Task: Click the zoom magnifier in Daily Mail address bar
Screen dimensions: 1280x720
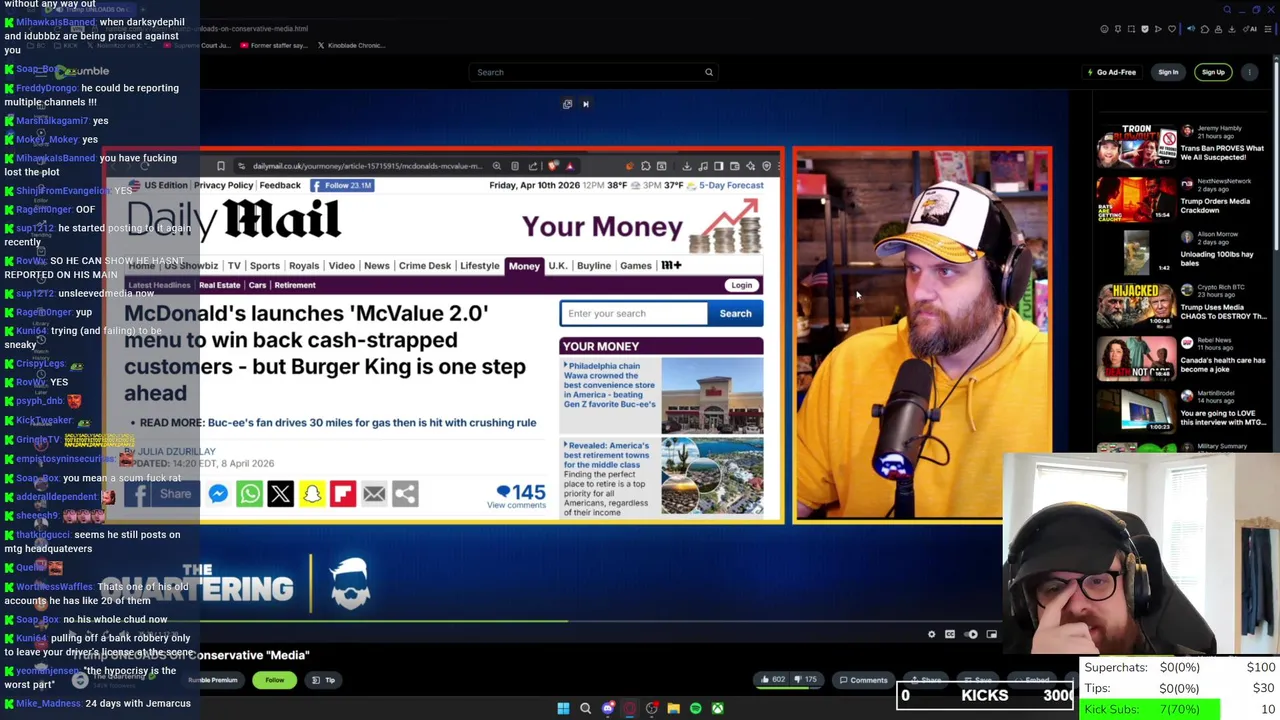Action: click(496, 166)
